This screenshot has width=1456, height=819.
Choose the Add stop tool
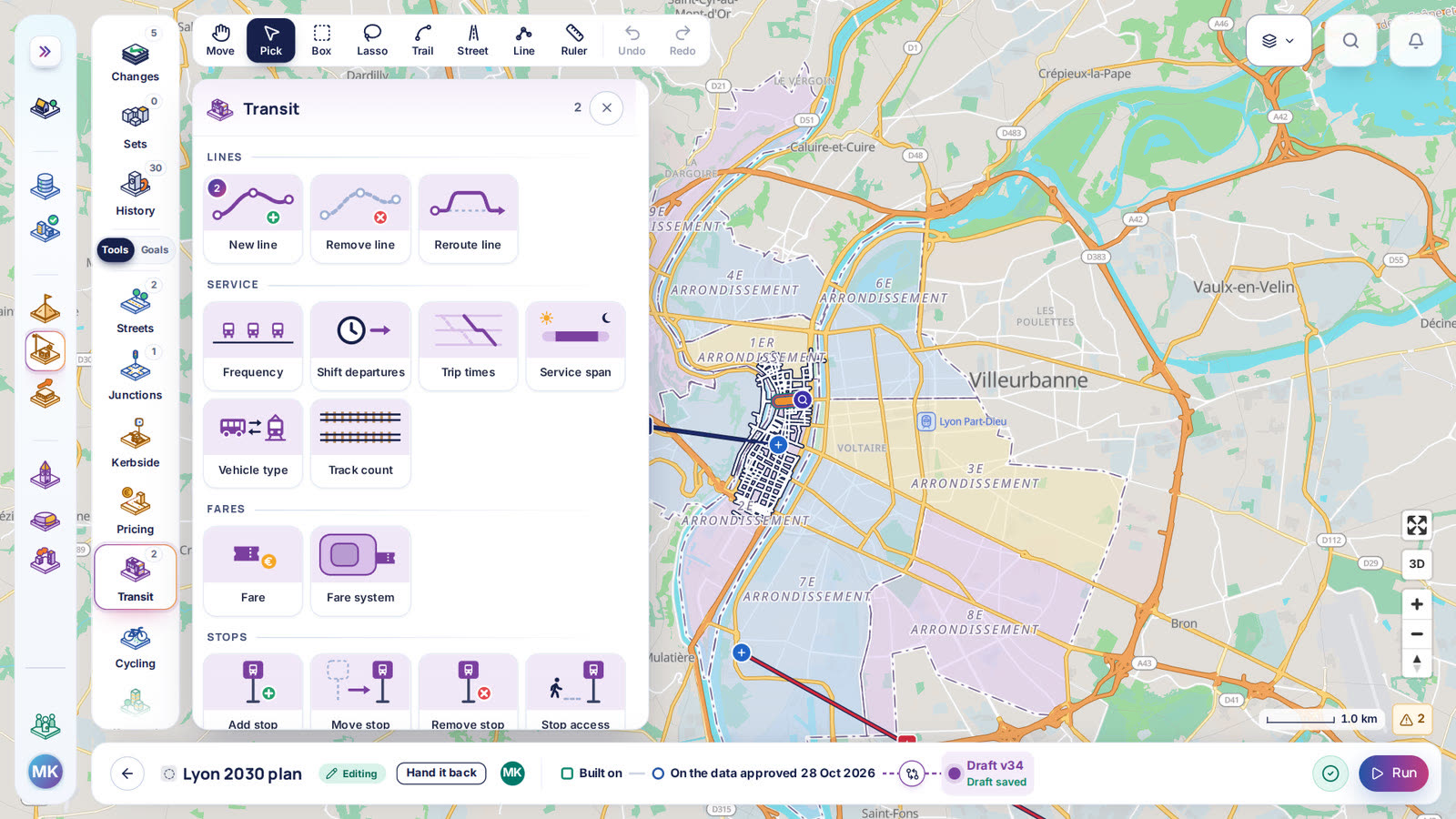(253, 692)
